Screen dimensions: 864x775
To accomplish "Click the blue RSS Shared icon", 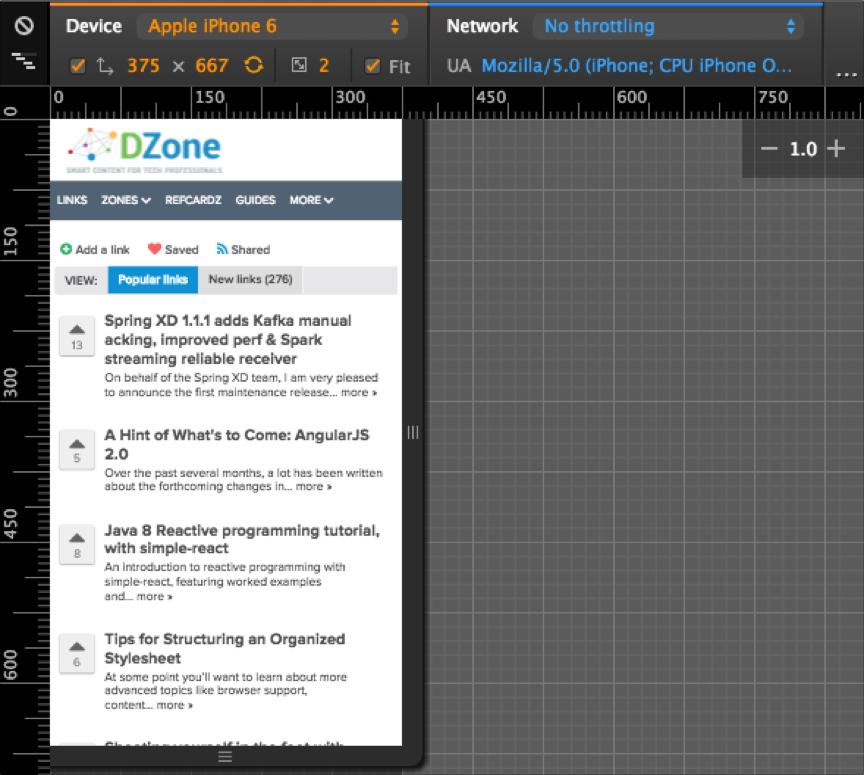I will click(222, 249).
